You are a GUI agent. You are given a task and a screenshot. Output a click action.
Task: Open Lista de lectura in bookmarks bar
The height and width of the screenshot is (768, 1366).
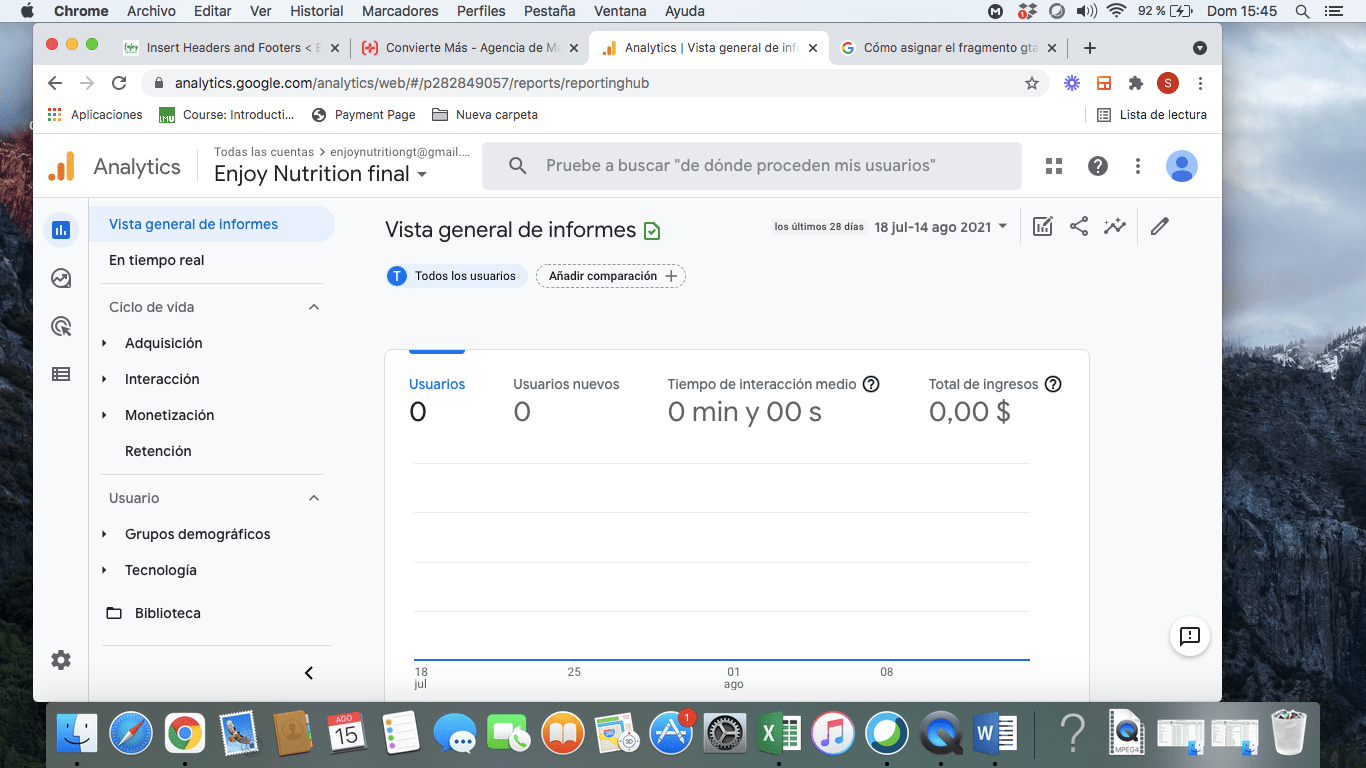point(1152,115)
